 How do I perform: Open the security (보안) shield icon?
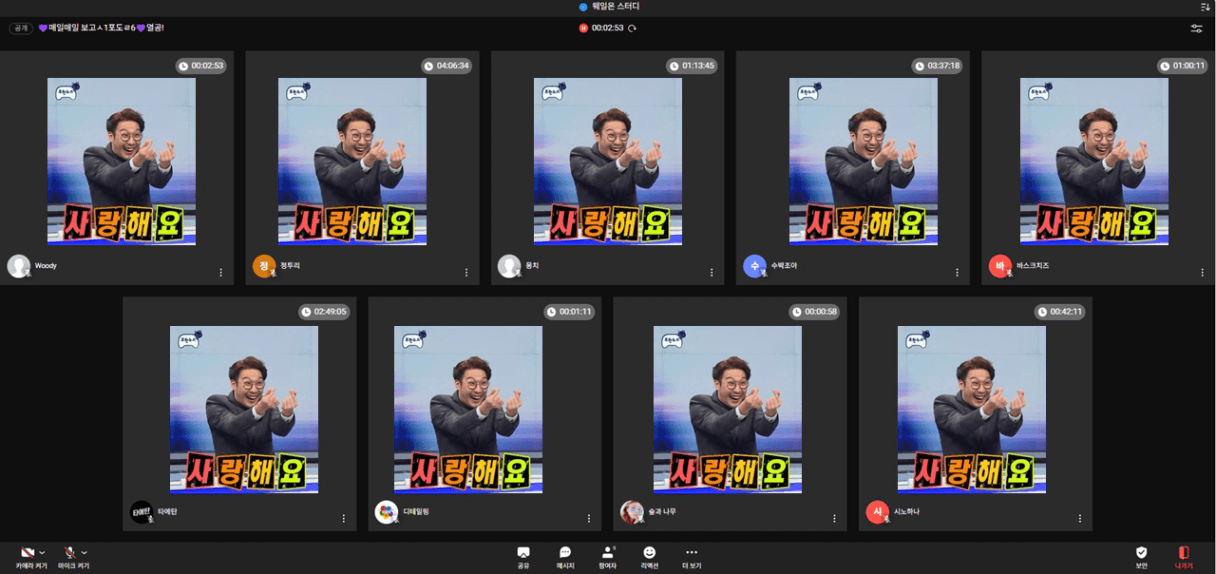1141,553
